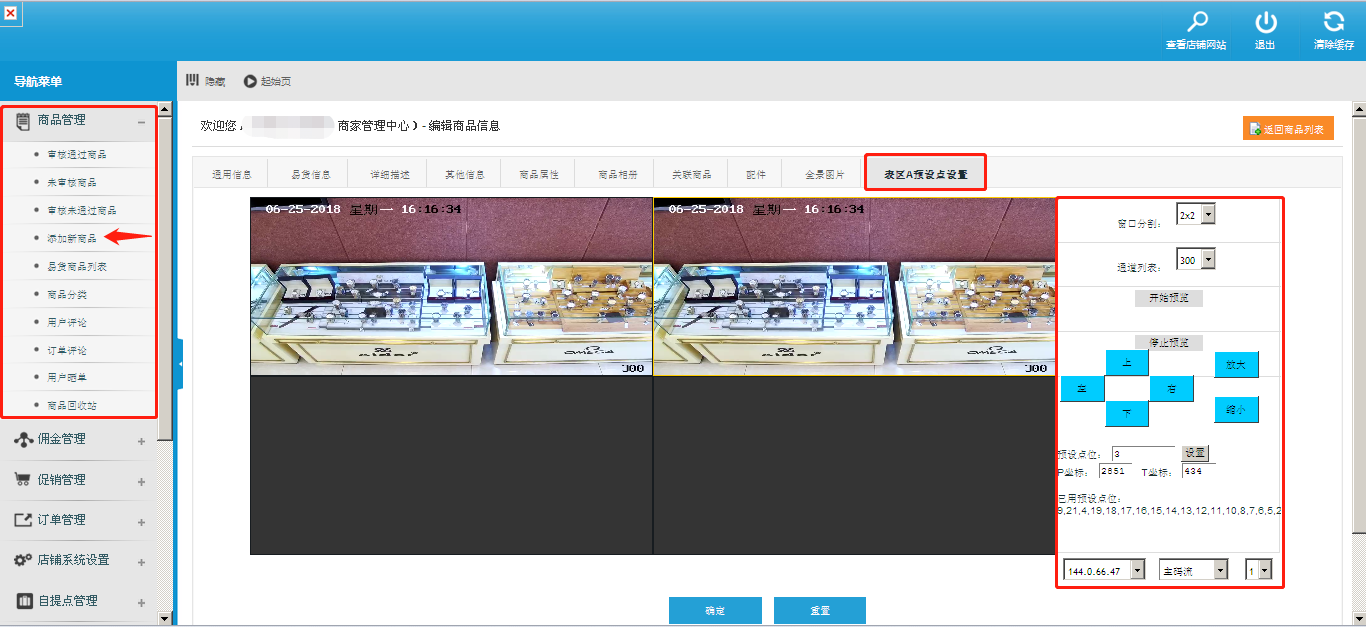The height and width of the screenshot is (627, 1366).
Task: Expand the 佣金管理 plus sign
Action: click(141, 441)
